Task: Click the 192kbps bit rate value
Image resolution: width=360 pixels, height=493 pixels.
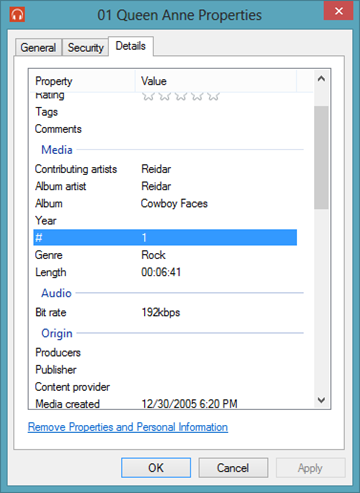Action: click(x=161, y=312)
